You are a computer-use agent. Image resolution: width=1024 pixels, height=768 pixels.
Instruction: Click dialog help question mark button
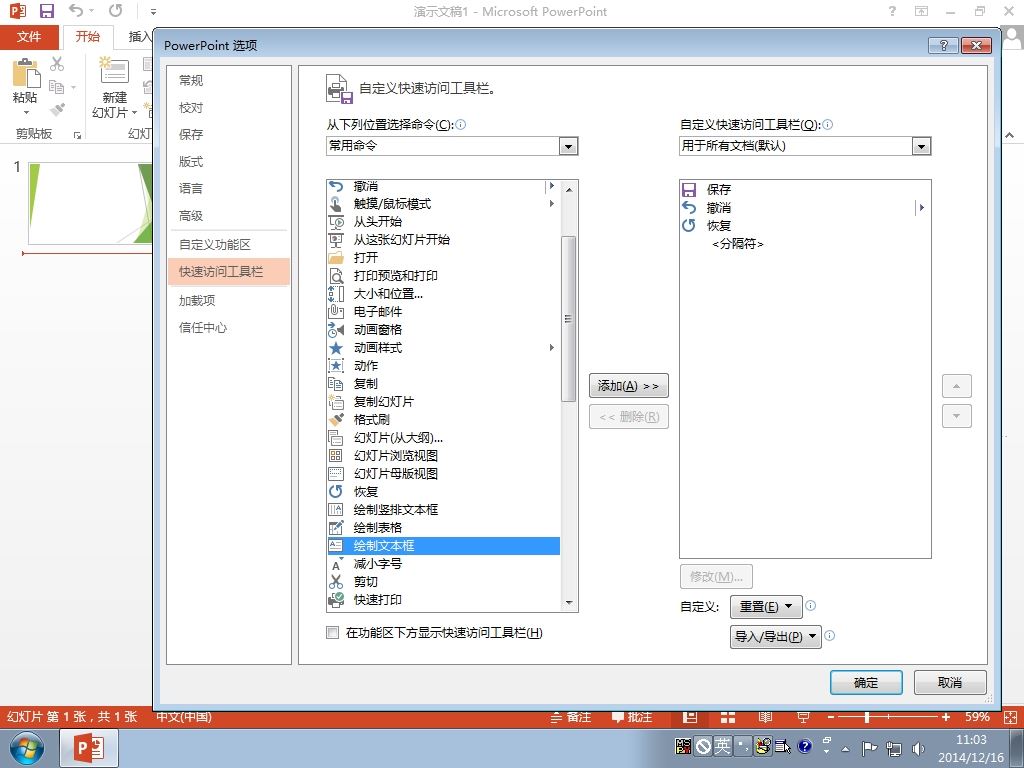pyautogui.click(x=943, y=45)
